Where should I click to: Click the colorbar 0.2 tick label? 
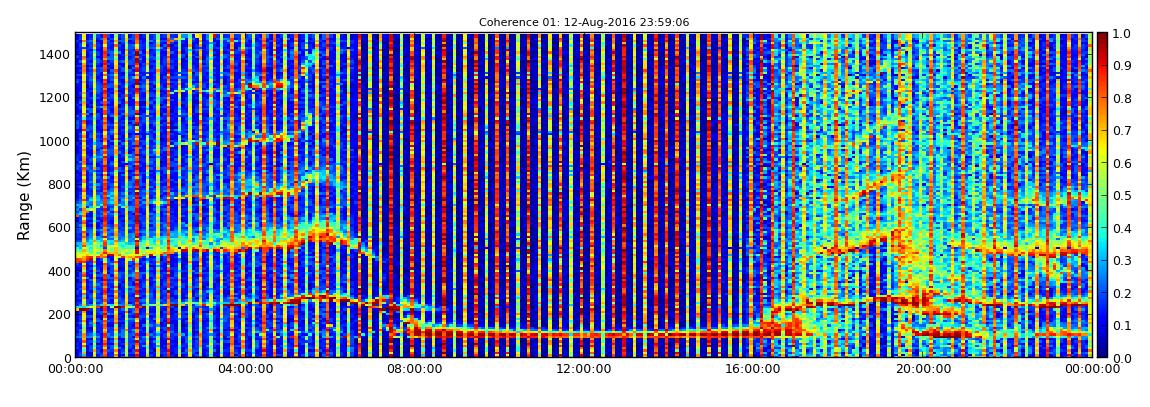coord(1121,293)
